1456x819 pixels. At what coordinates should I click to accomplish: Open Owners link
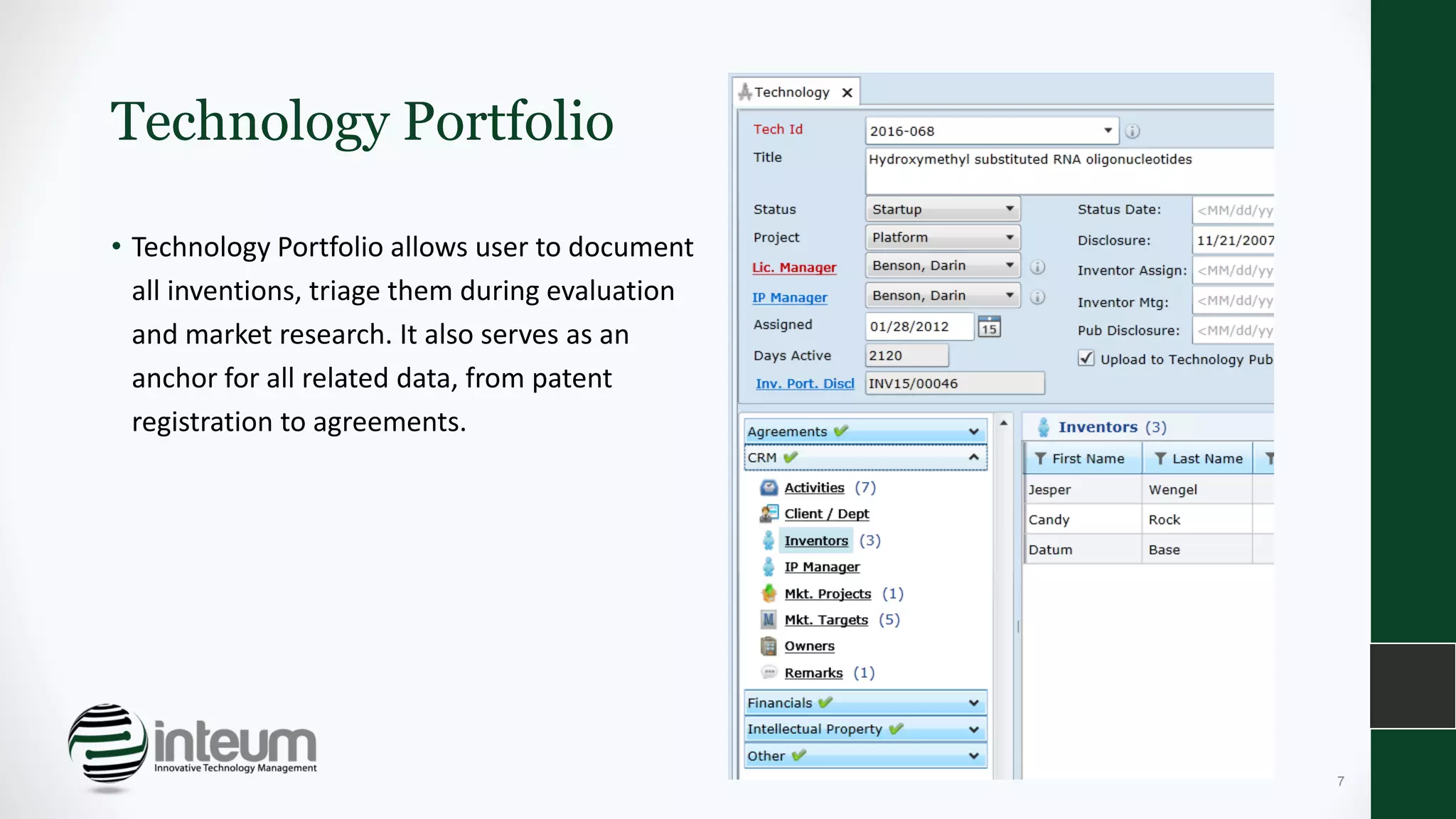click(809, 646)
